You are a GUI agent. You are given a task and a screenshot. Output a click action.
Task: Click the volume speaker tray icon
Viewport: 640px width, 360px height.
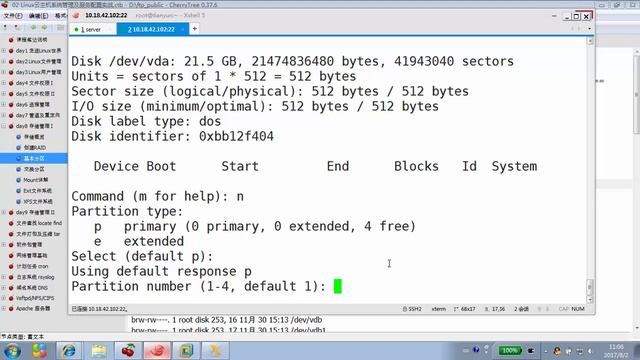[x=589, y=351]
